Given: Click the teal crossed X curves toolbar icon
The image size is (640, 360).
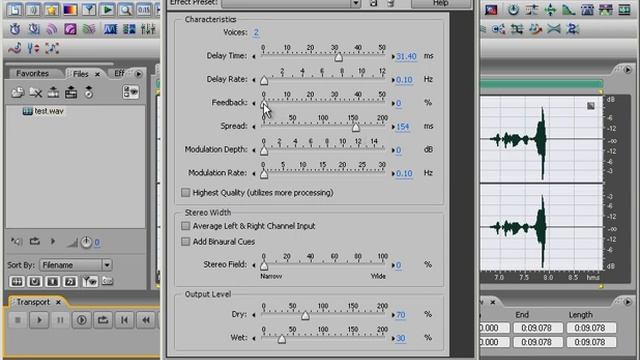Looking at the screenshot, I should click(x=554, y=29).
